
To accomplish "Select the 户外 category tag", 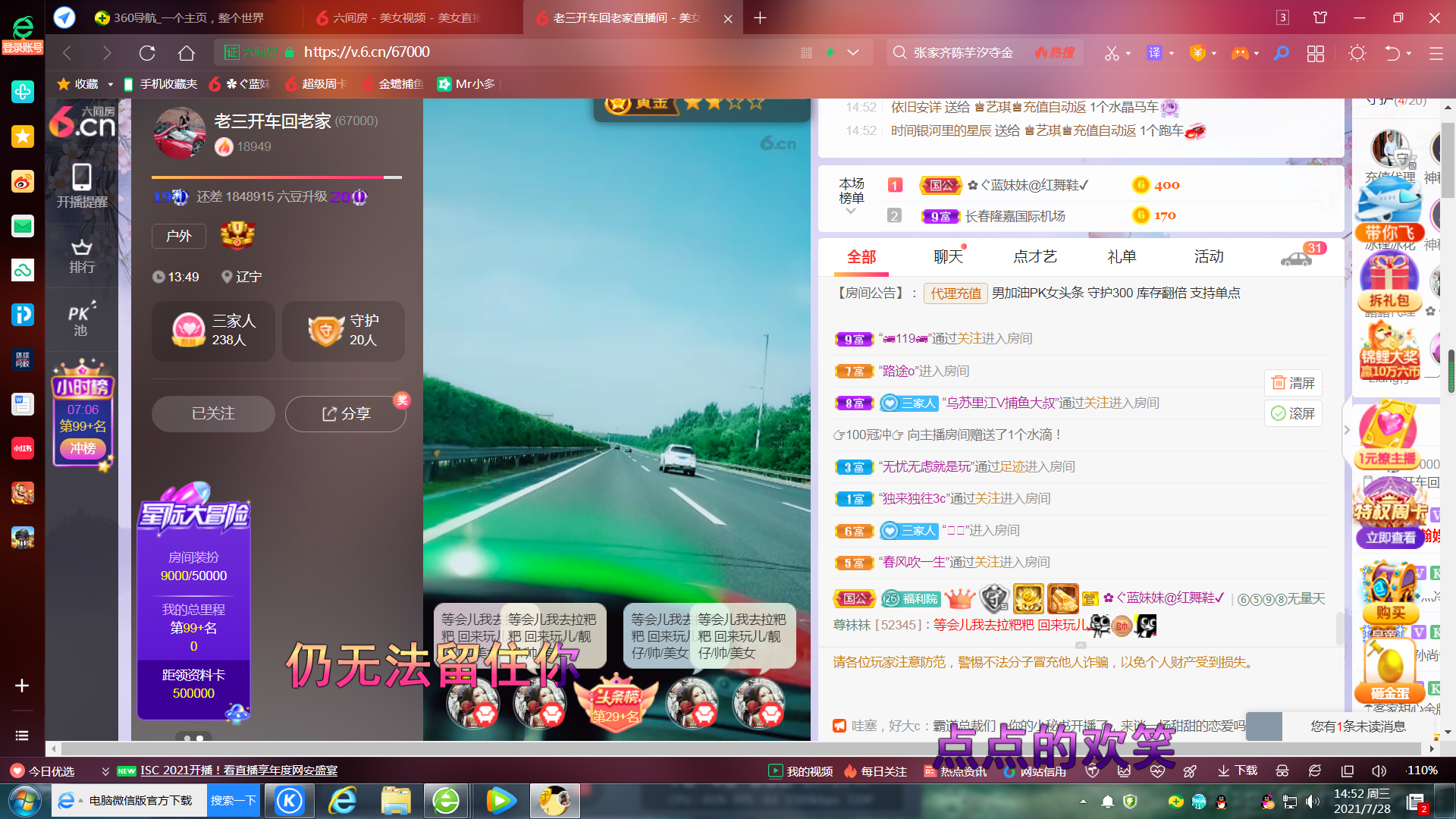I will click(x=178, y=236).
